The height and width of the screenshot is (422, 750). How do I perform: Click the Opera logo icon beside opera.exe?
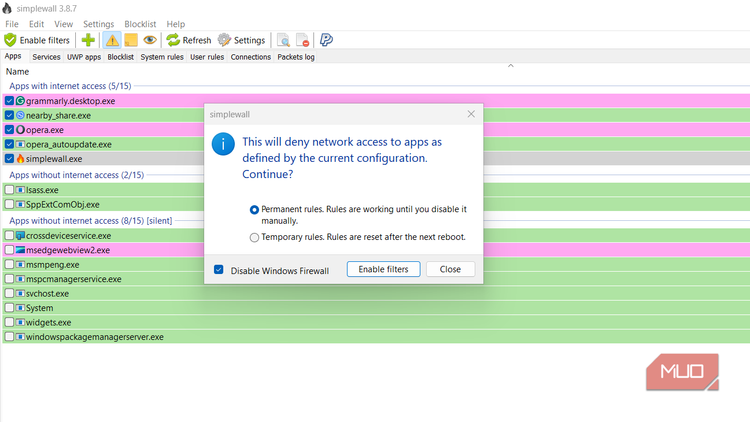pos(20,130)
